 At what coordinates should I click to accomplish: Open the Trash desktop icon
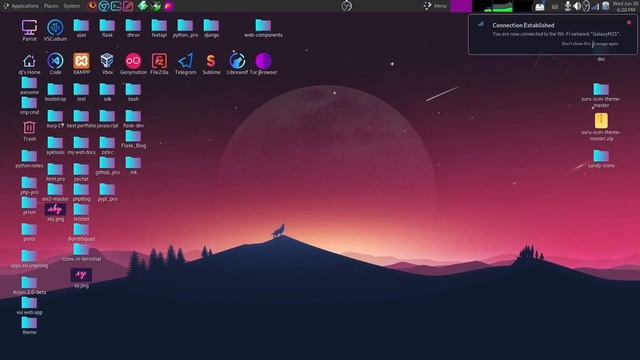[29, 131]
